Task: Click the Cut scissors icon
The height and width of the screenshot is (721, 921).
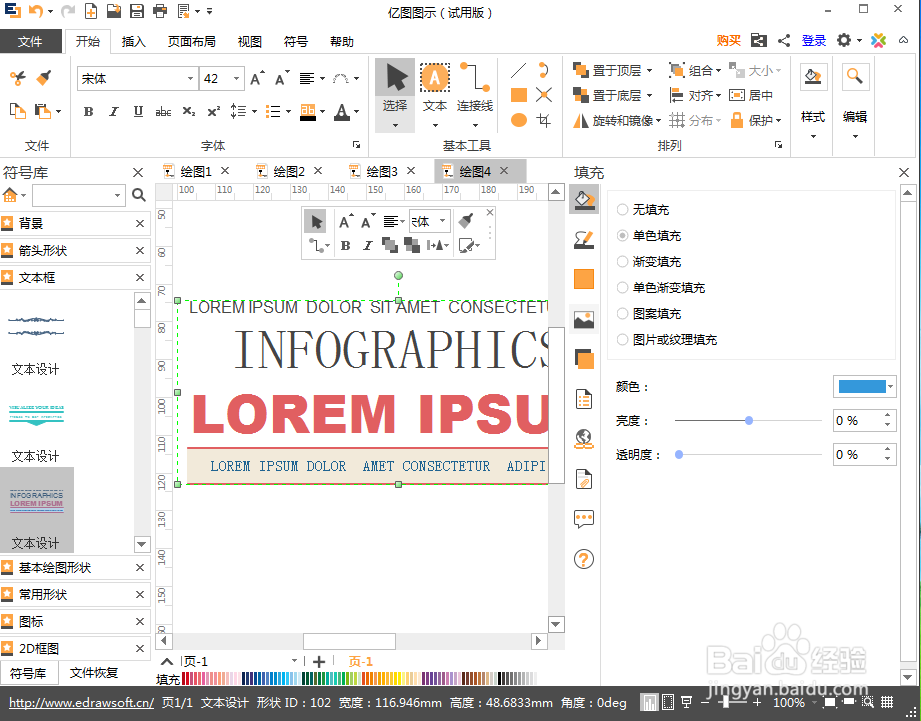Action: coord(18,78)
